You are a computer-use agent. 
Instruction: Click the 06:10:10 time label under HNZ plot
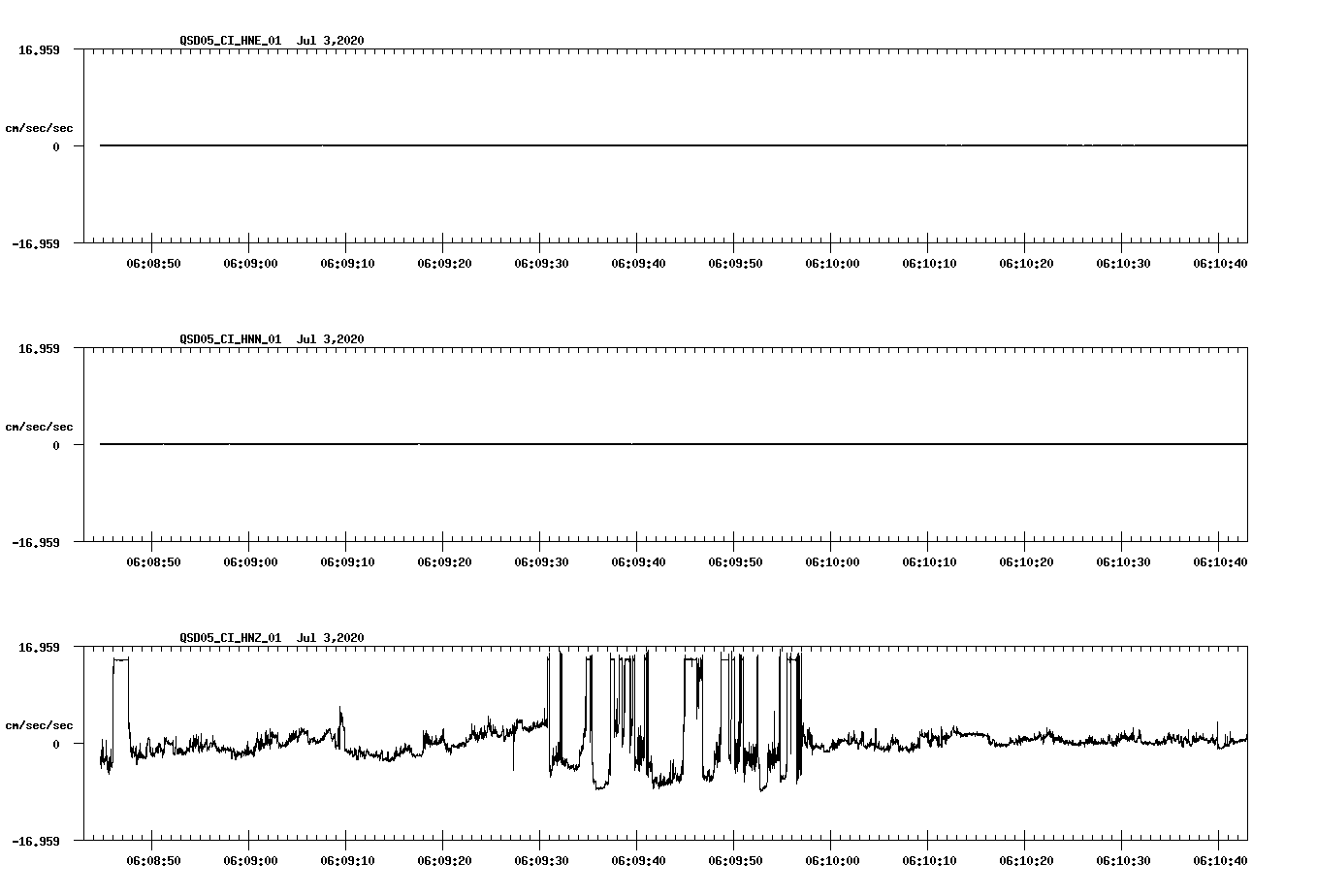(x=929, y=861)
